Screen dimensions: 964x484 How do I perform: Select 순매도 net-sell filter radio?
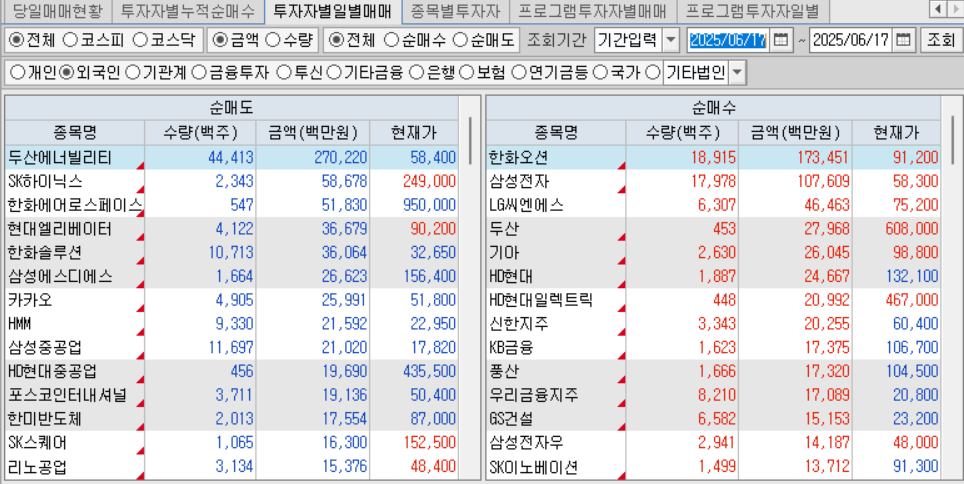tap(460, 41)
